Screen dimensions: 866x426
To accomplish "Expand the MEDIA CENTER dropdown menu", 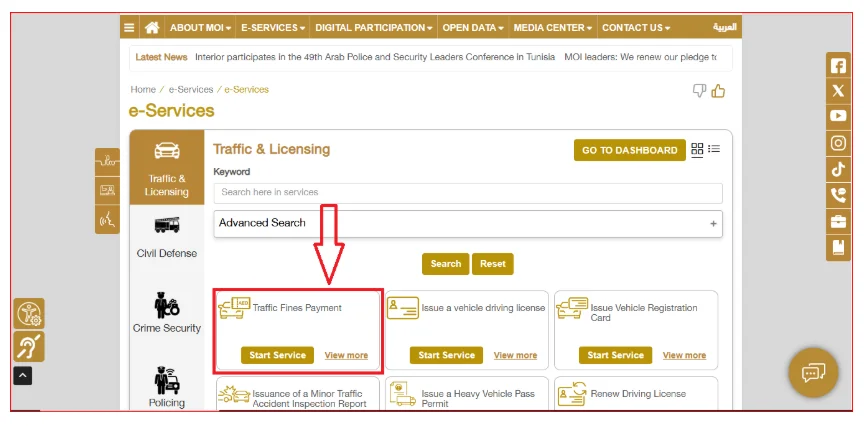I will point(553,28).
